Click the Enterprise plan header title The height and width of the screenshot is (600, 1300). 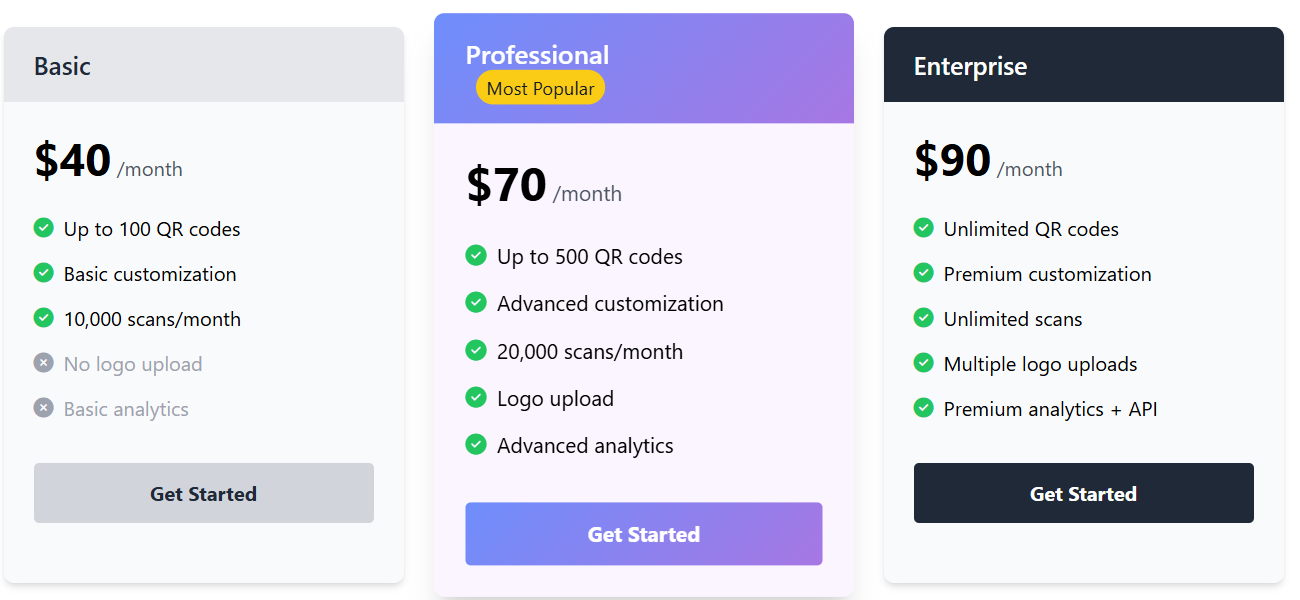click(970, 67)
